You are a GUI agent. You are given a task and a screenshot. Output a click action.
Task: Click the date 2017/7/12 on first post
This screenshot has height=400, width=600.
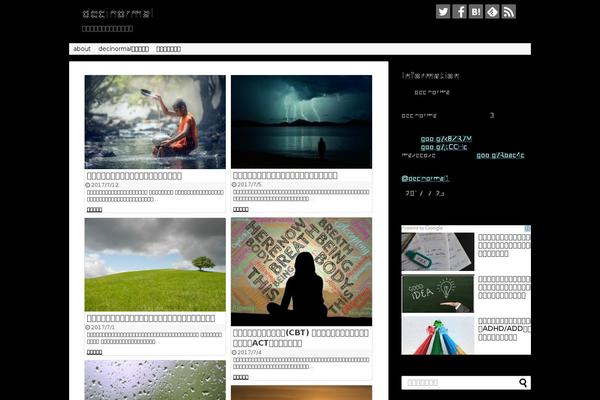click(x=104, y=185)
